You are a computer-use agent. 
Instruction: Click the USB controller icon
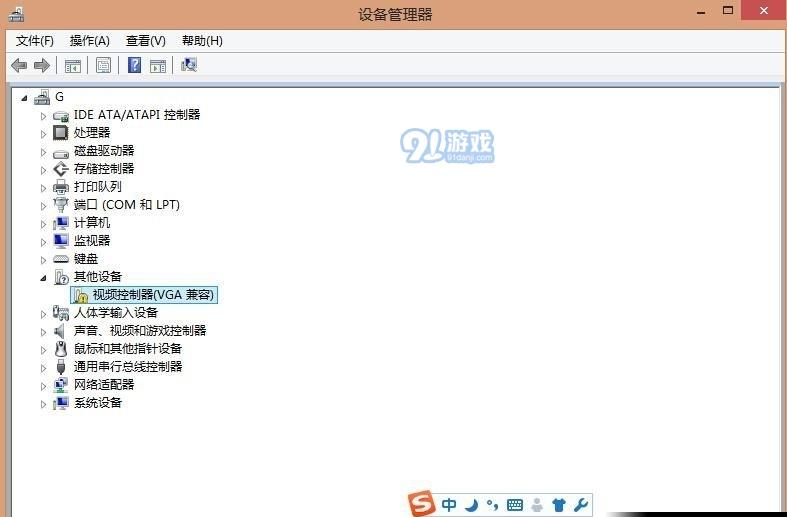(61, 367)
